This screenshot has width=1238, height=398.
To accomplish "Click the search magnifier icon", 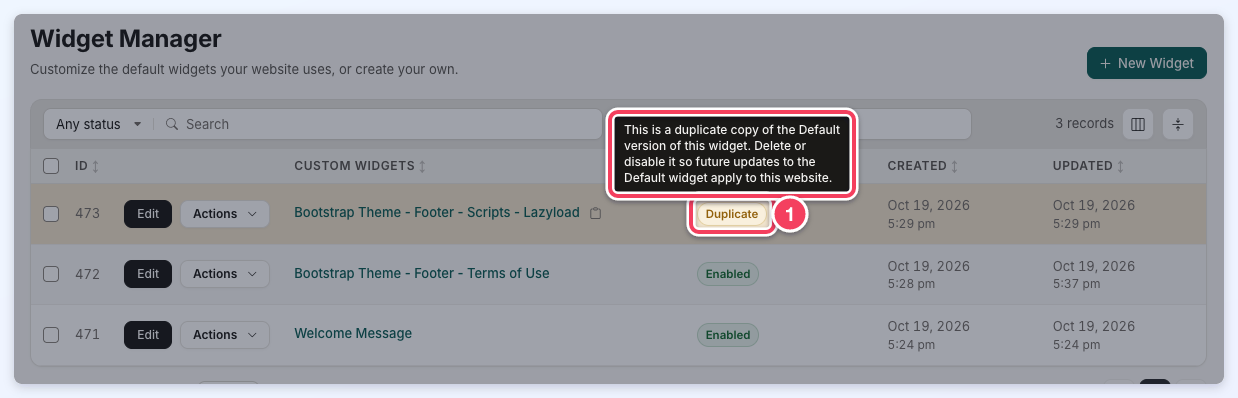I will [x=172, y=124].
